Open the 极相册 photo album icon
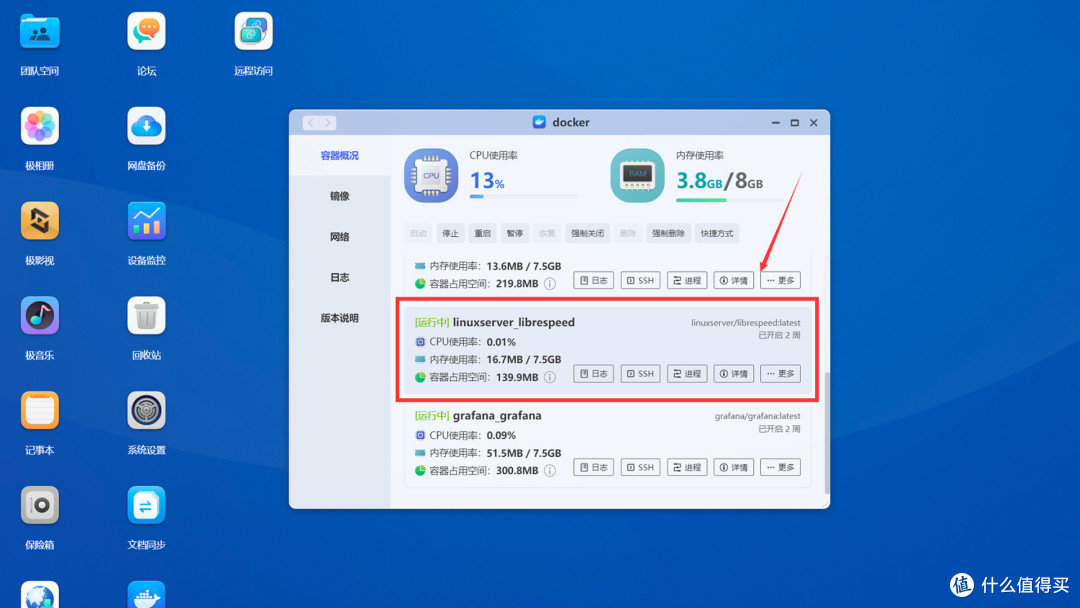Screen dimensions: 1080x608 tap(39, 126)
